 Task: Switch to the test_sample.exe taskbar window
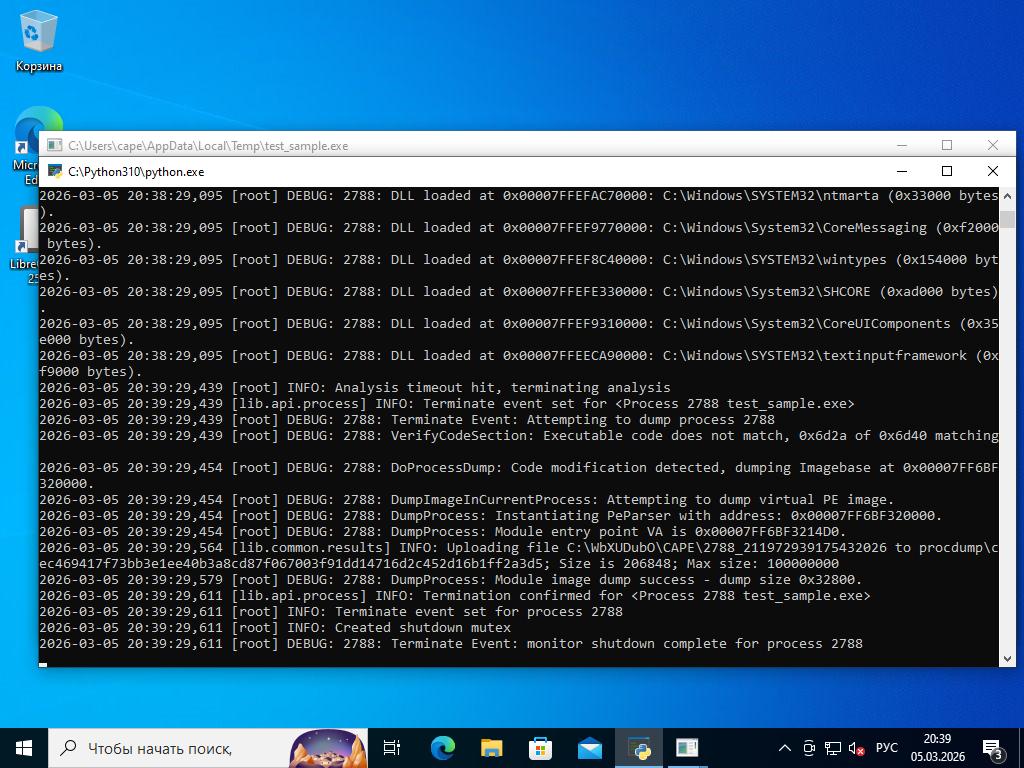[687, 748]
